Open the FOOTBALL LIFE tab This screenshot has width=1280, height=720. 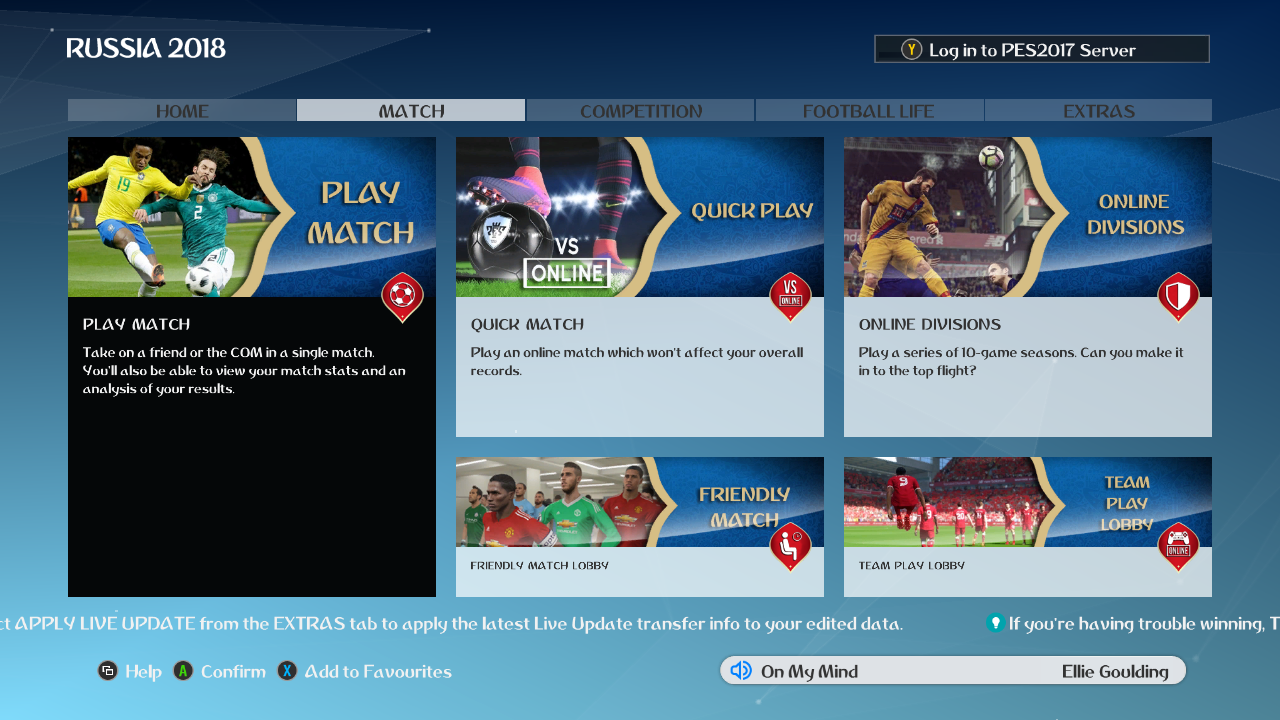point(869,110)
